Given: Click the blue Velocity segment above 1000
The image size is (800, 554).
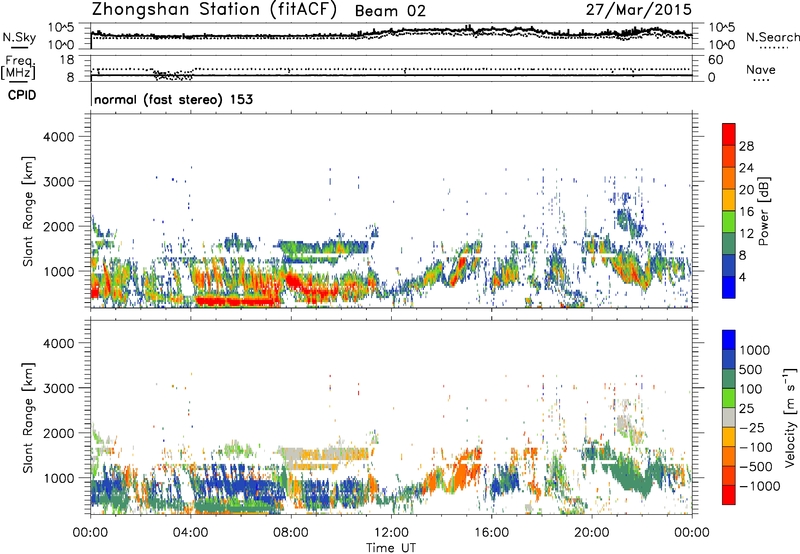Looking at the screenshot, I should pyautogui.click(x=729, y=340).
